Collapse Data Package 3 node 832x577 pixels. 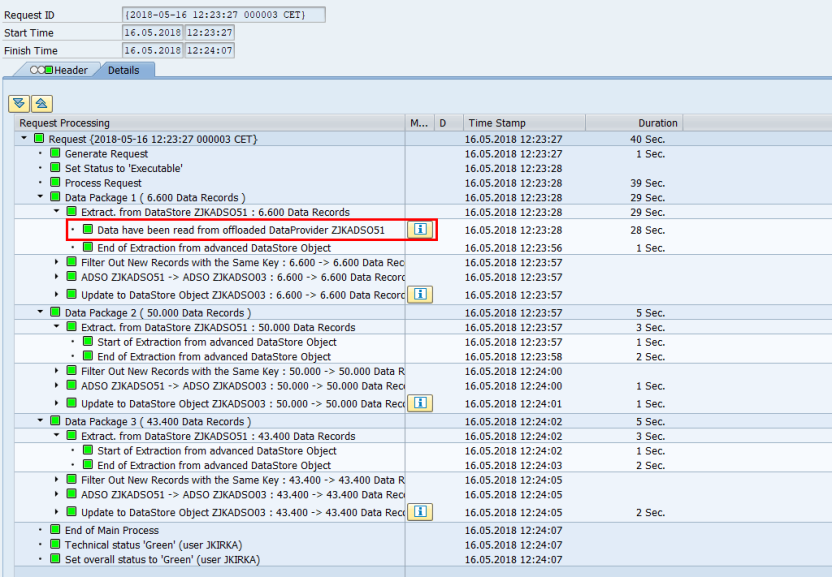pos(40,421)
